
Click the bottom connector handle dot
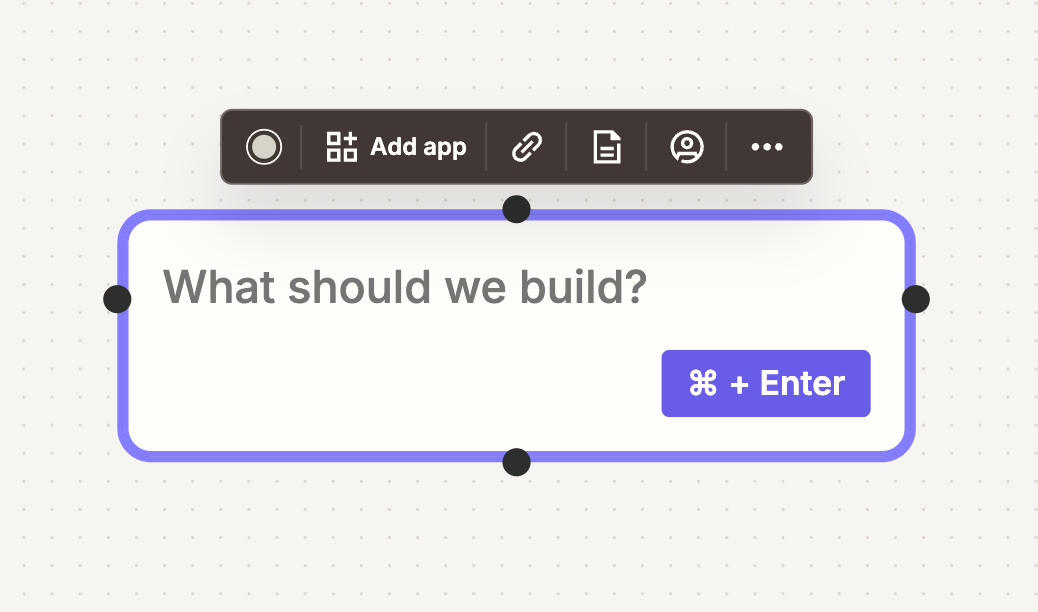tap(516, 462)
